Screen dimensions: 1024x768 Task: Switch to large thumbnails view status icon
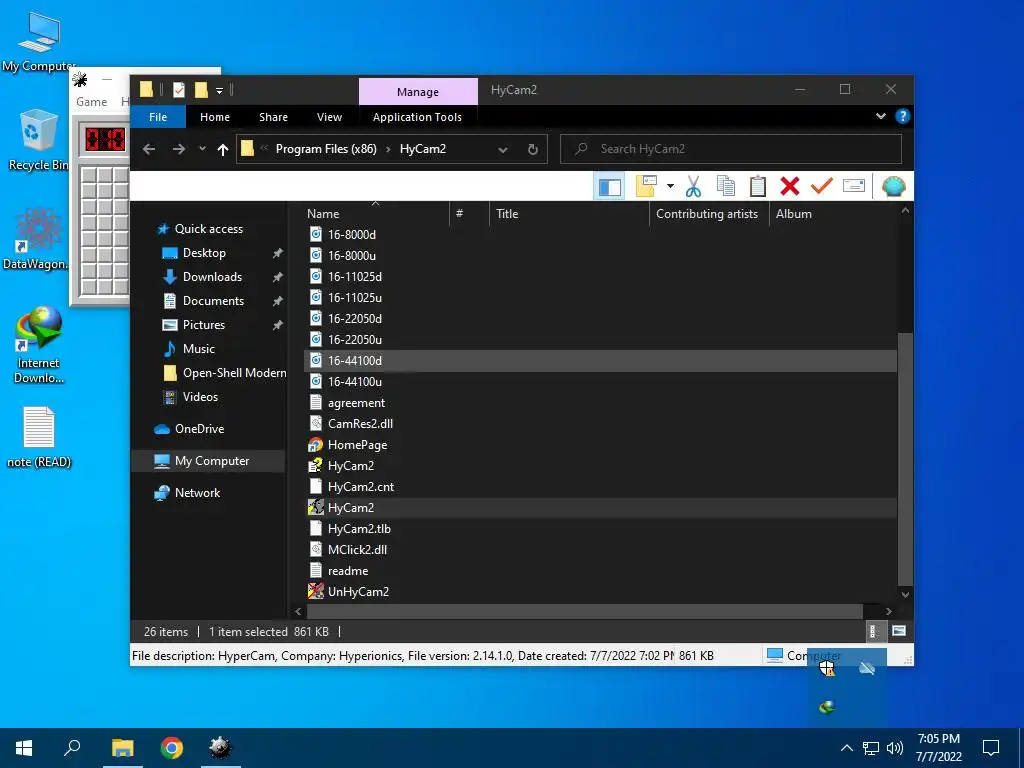899,631
